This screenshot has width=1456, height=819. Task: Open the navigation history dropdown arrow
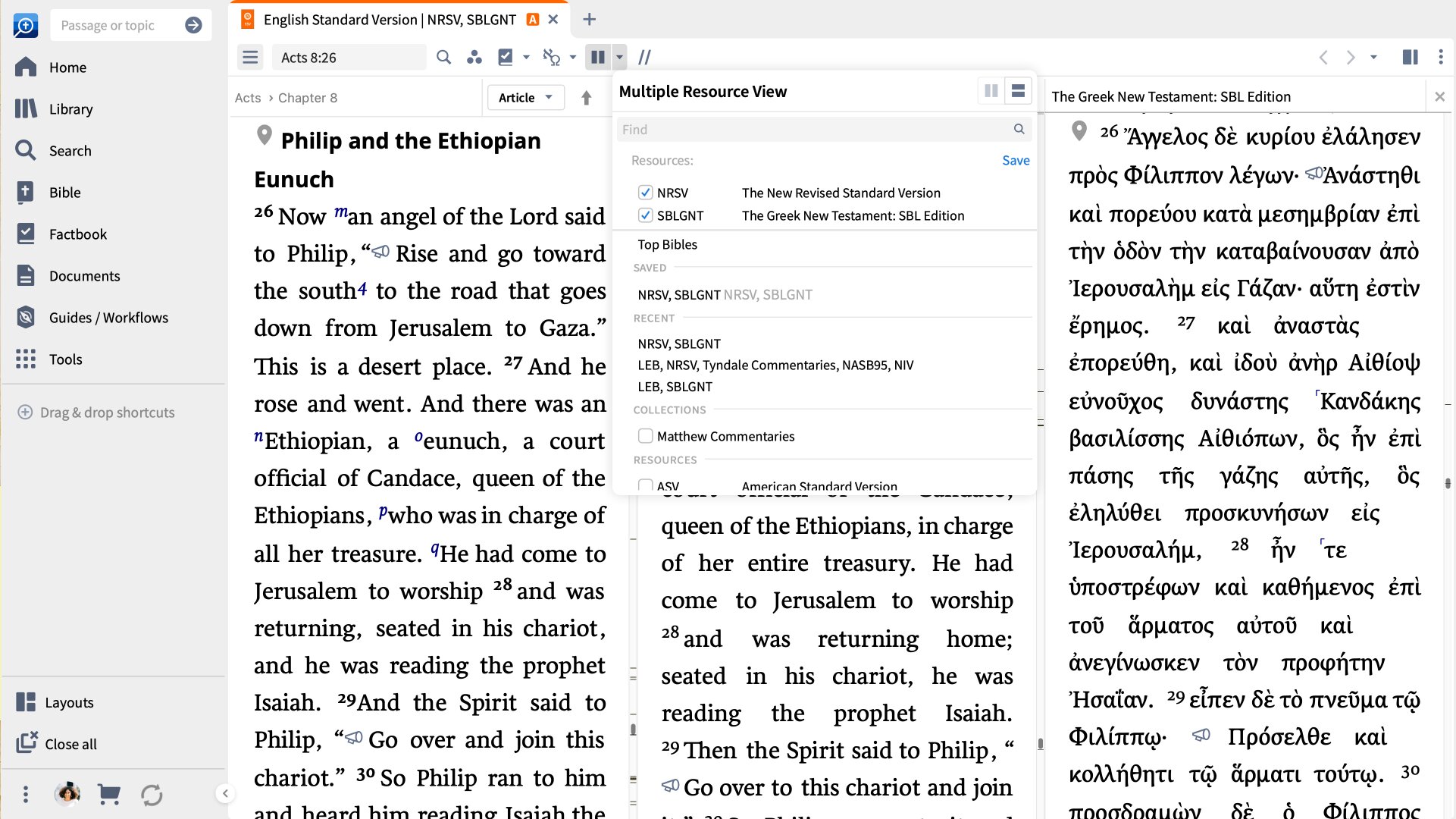1373,57
